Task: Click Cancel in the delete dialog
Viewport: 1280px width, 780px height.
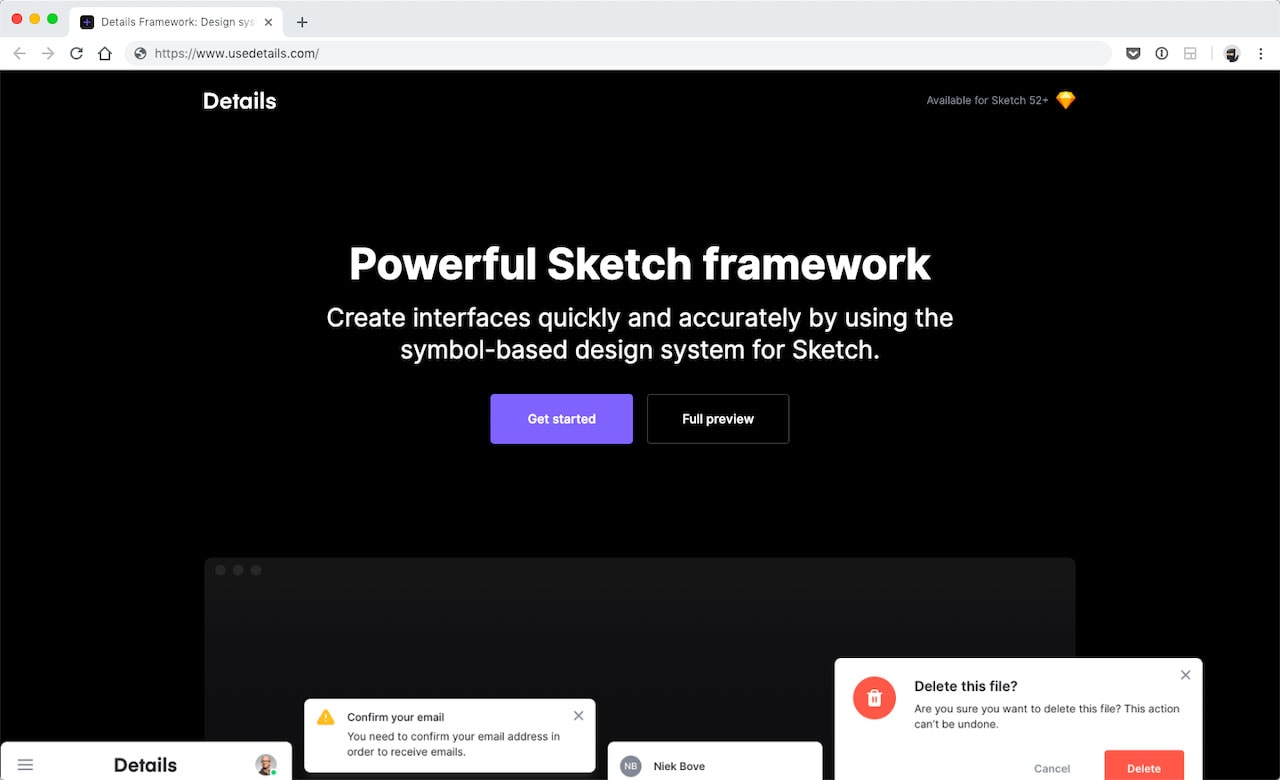Action: pos(1052,769)
